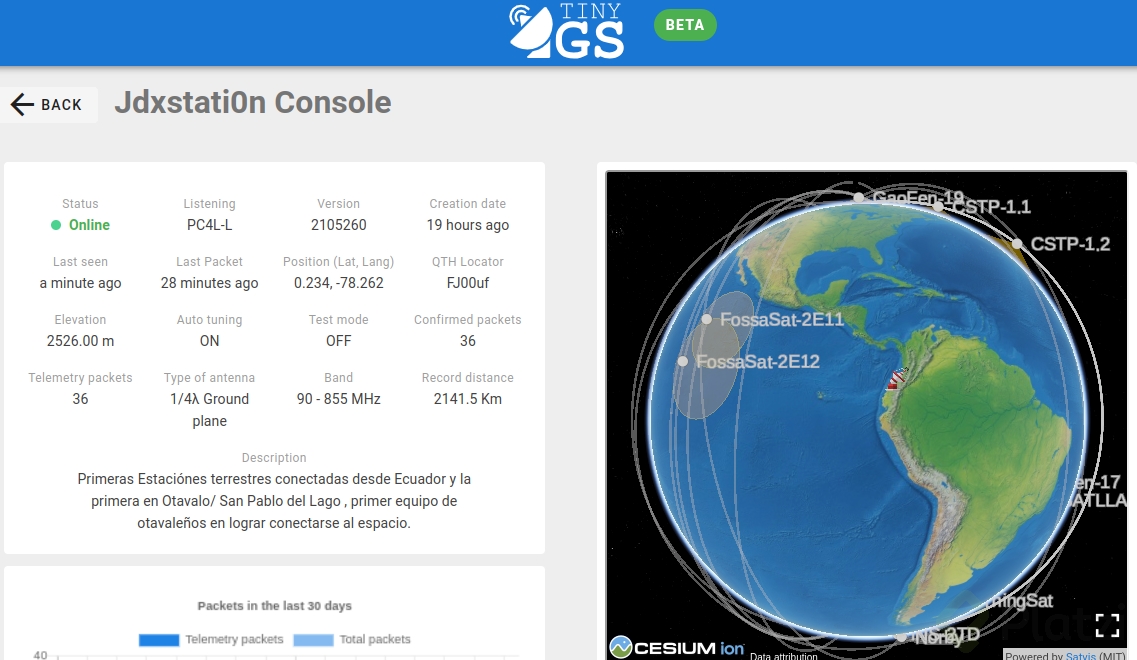This screenshot has width=1137, height=660.
Task: Toggle the Telemetry packets chart legend
Action: point(211,640)
